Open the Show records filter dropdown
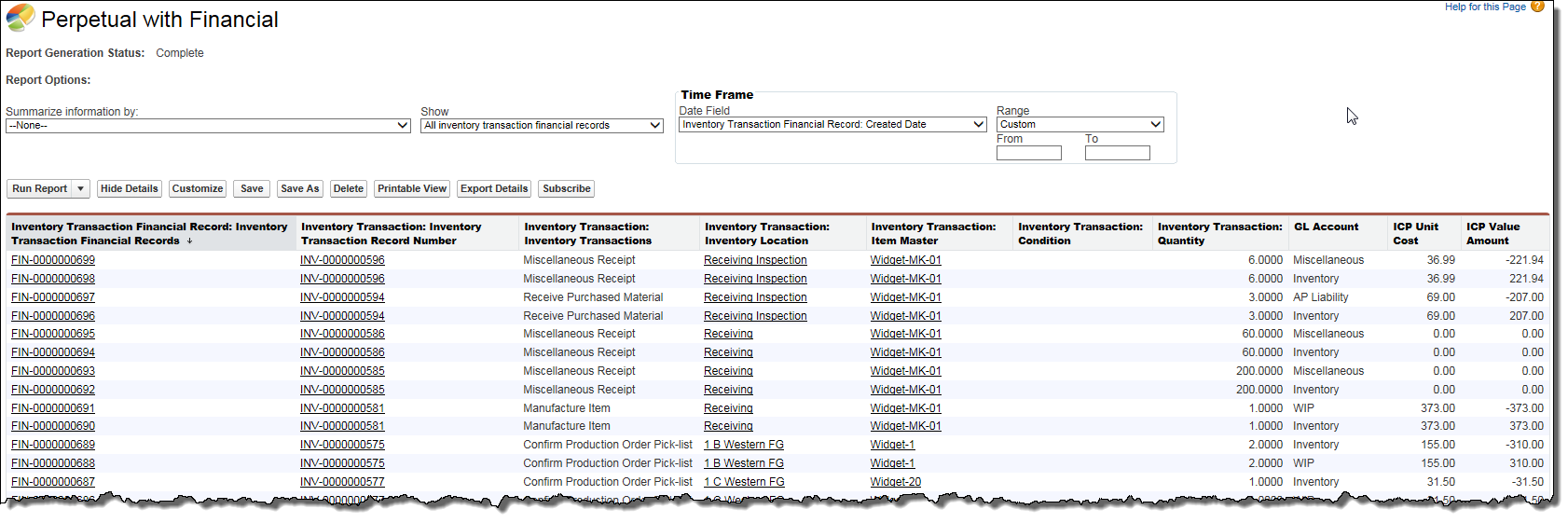 542,126
